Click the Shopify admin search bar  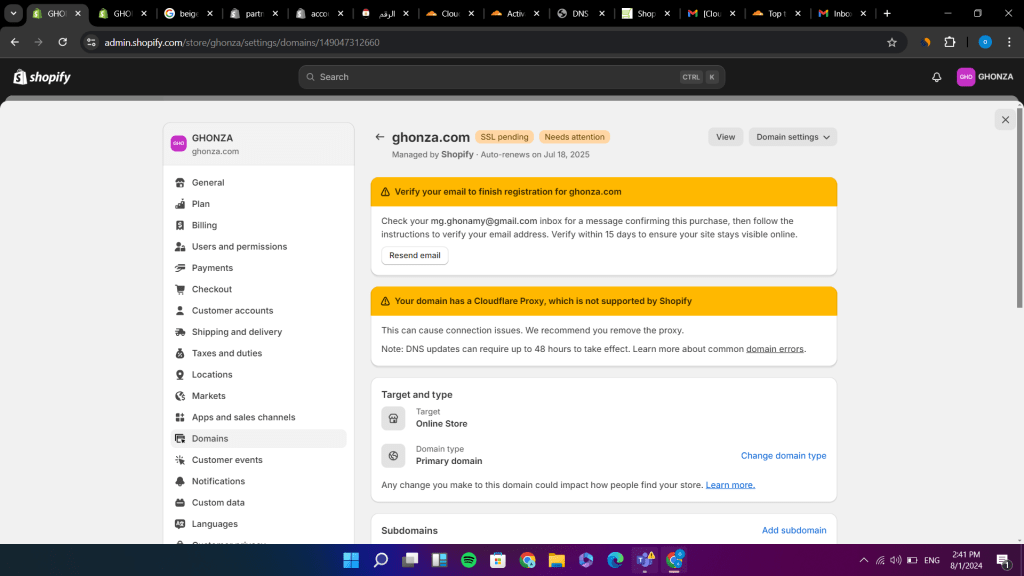[510, 76]
